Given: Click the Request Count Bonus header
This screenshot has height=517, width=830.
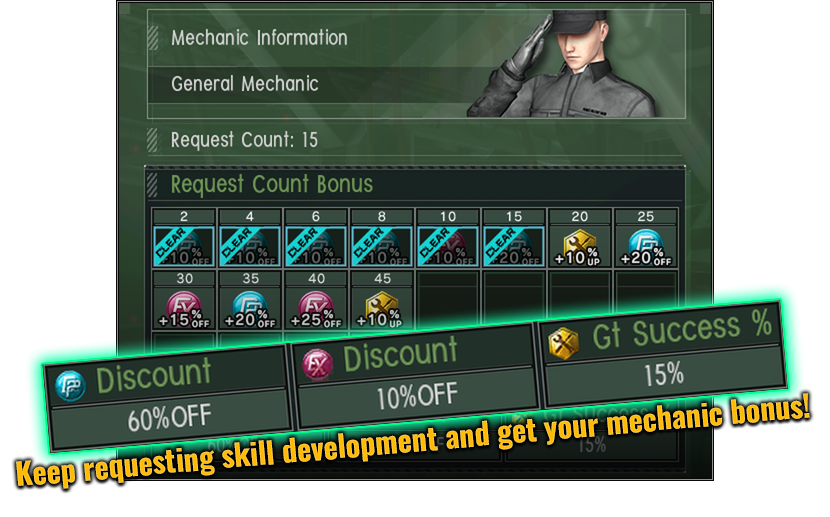Looking at the screenshot, I should click(272, 184).
